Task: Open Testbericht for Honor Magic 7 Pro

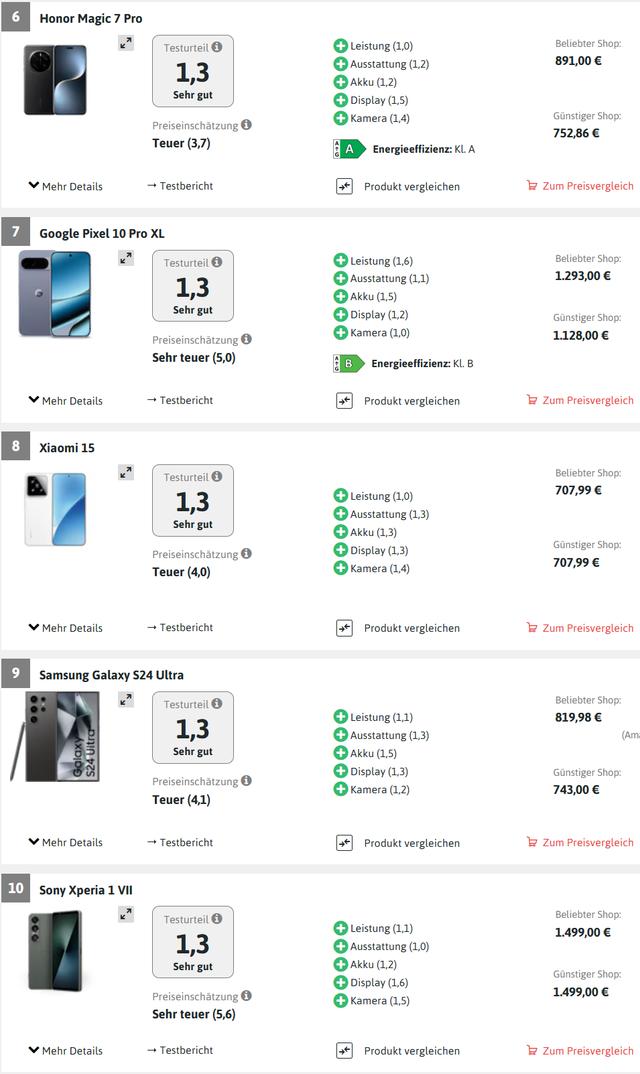Action: point(180,186)
